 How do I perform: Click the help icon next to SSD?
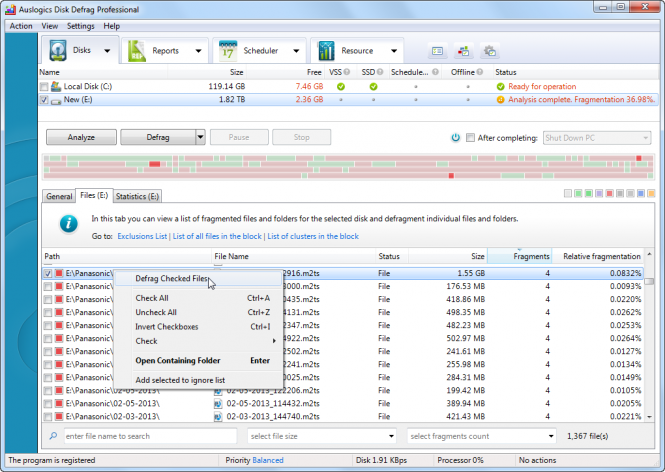tap(380, 72)
